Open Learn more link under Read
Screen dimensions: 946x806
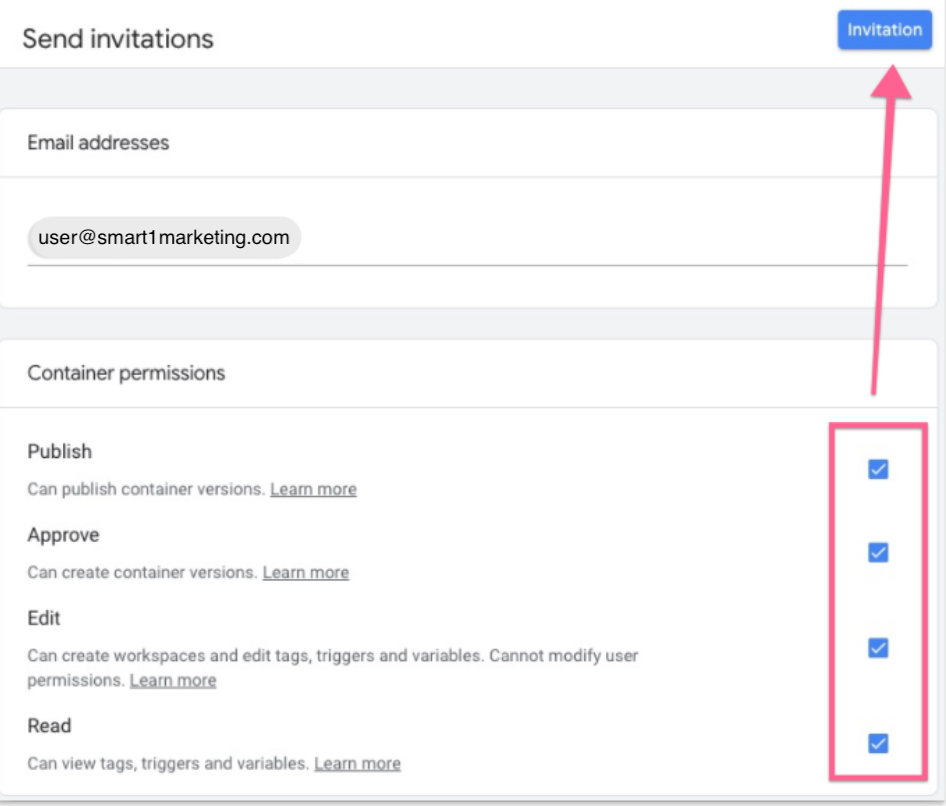(357, 763)
